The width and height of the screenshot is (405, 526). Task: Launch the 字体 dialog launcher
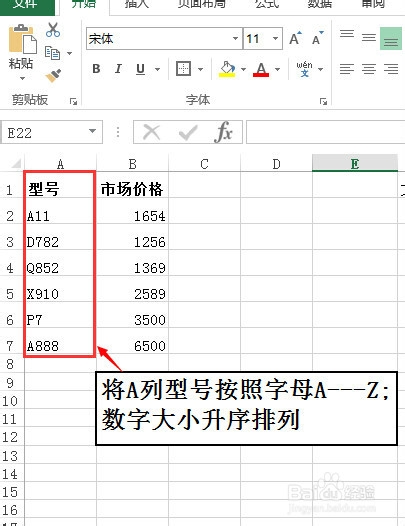point(323,101)
